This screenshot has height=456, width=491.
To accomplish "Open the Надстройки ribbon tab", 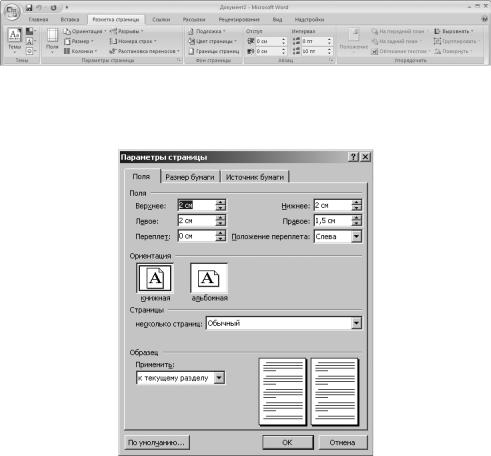I will [309, 20].
